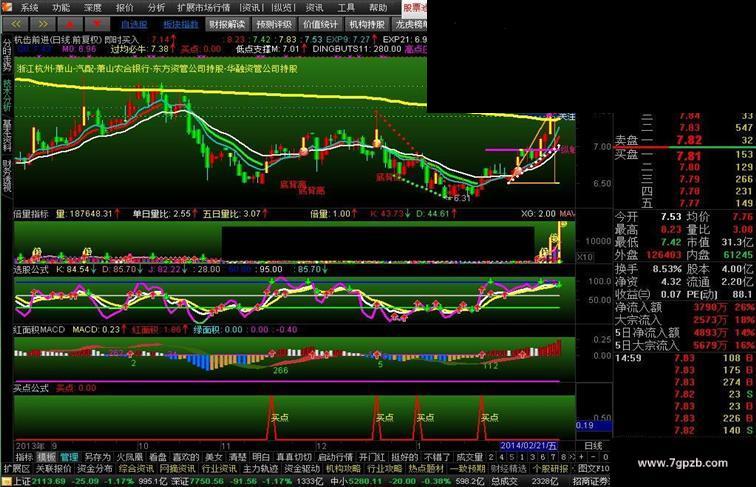756x487 pixels.
Task: Click the 日线 period selector
Action: coord(594,446)
